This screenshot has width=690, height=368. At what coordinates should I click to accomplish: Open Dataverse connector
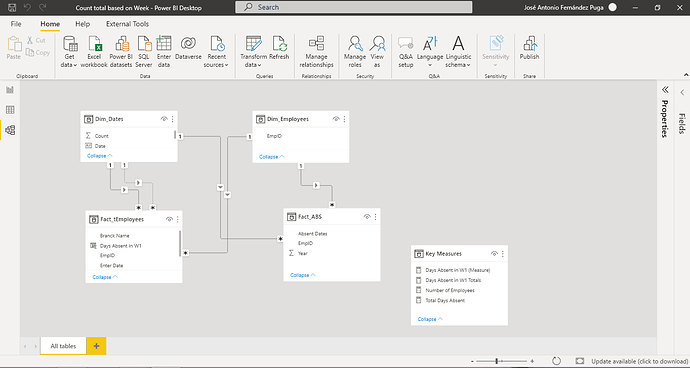click(188, 48)
